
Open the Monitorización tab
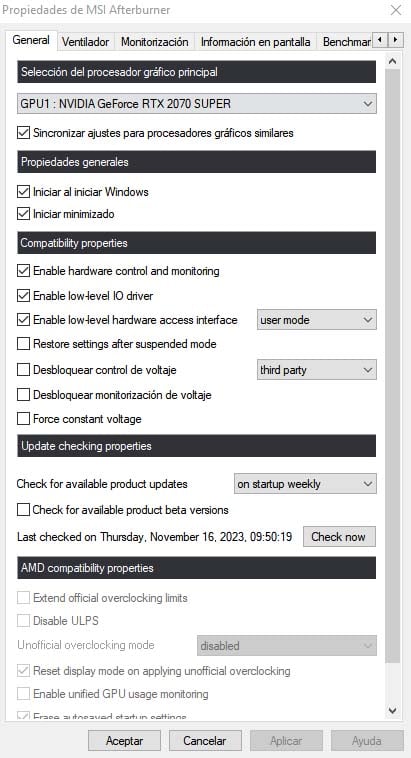154,42
